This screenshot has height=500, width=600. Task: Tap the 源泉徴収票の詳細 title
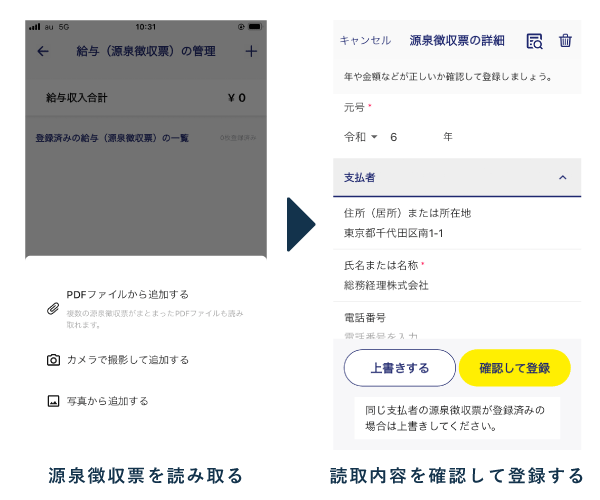tap(457, 41)
